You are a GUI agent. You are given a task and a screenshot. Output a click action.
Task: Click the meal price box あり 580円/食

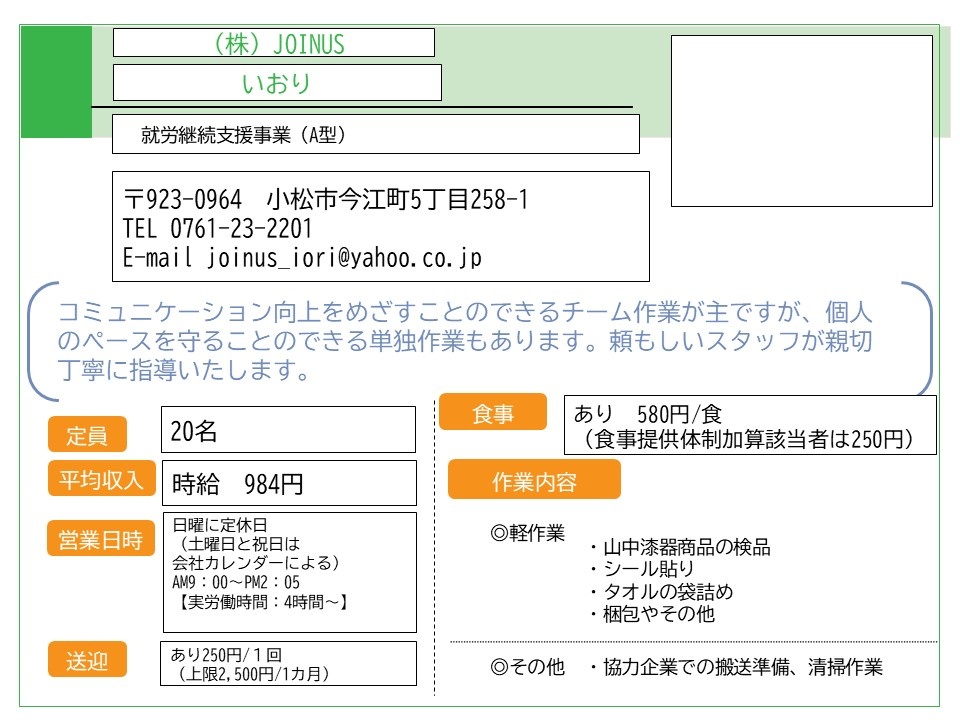750,425
